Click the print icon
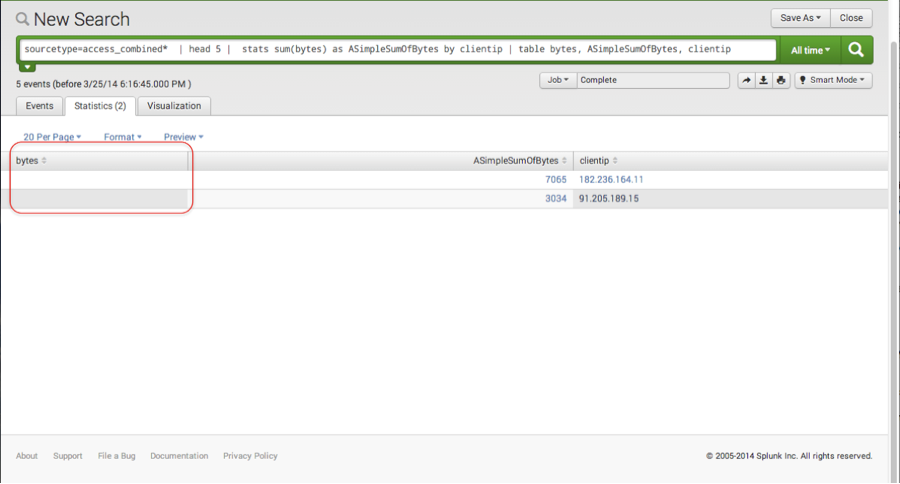 click(781, 80)
